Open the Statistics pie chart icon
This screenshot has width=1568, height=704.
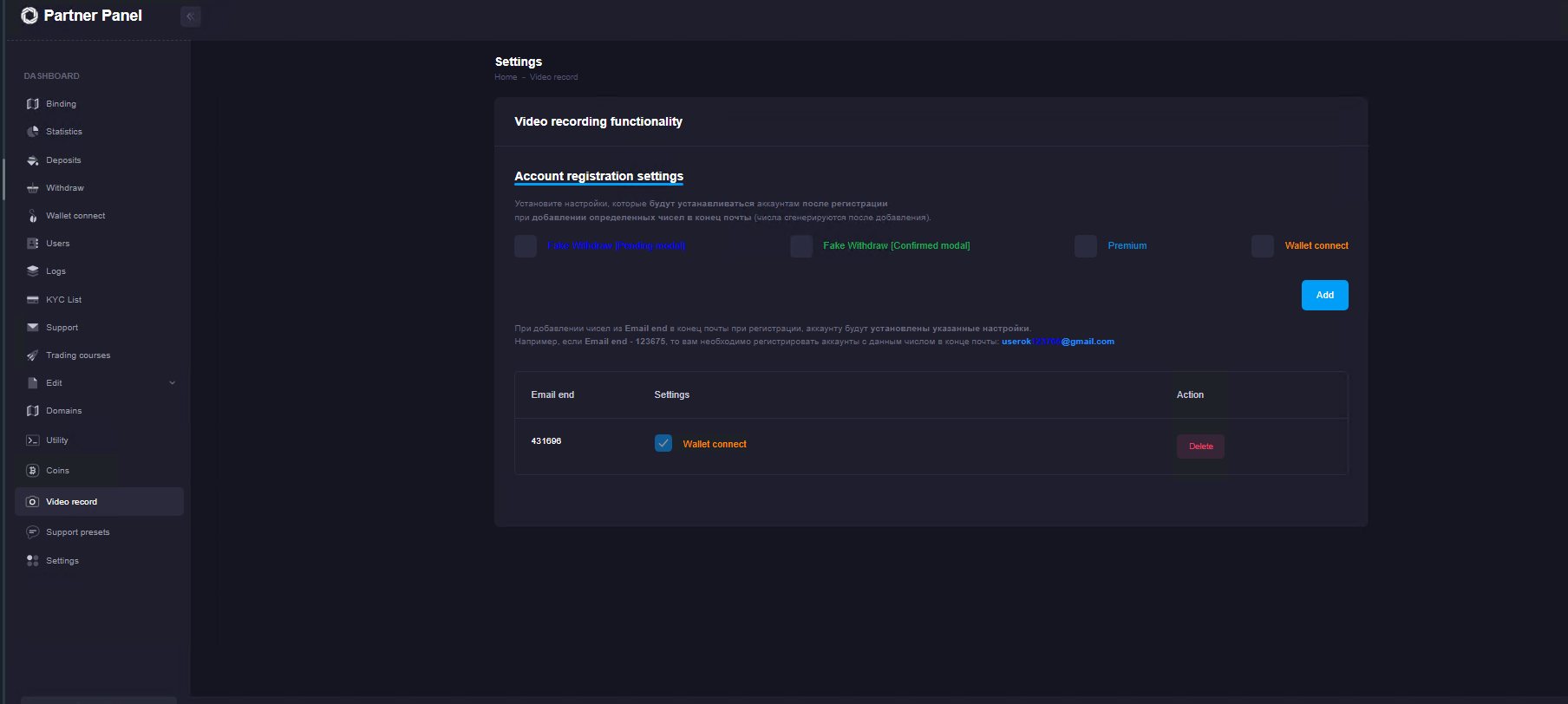(x=33, y=132)
